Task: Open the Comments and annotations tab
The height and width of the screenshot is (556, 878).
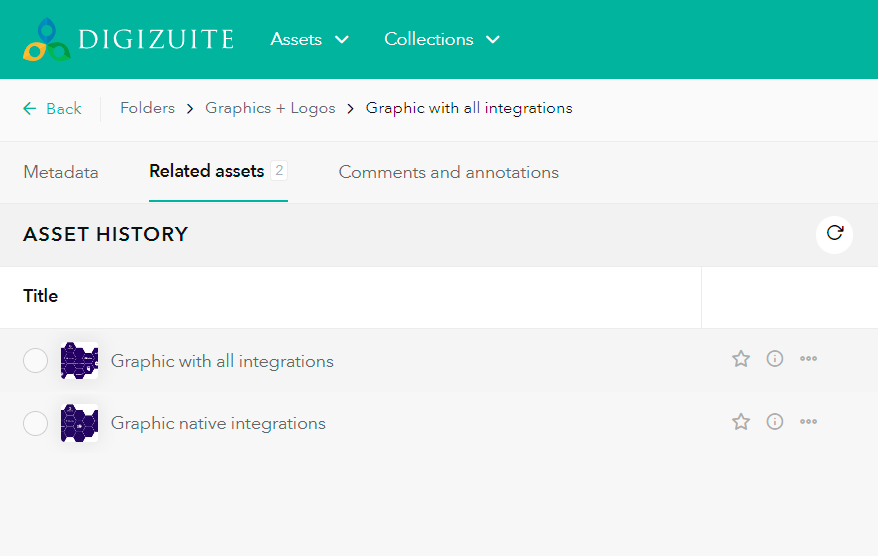Action: [448, 172]
